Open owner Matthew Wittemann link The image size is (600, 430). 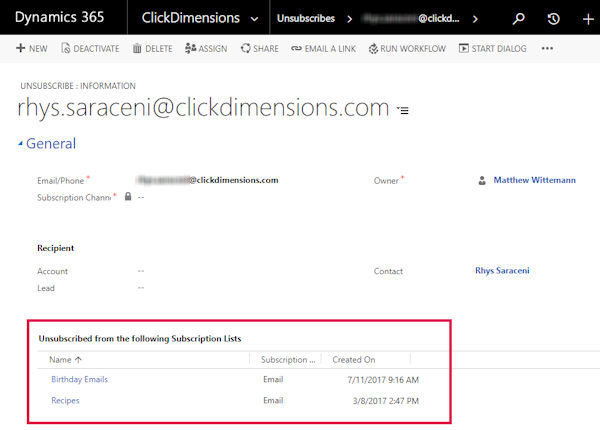click(x=534, y=180)
